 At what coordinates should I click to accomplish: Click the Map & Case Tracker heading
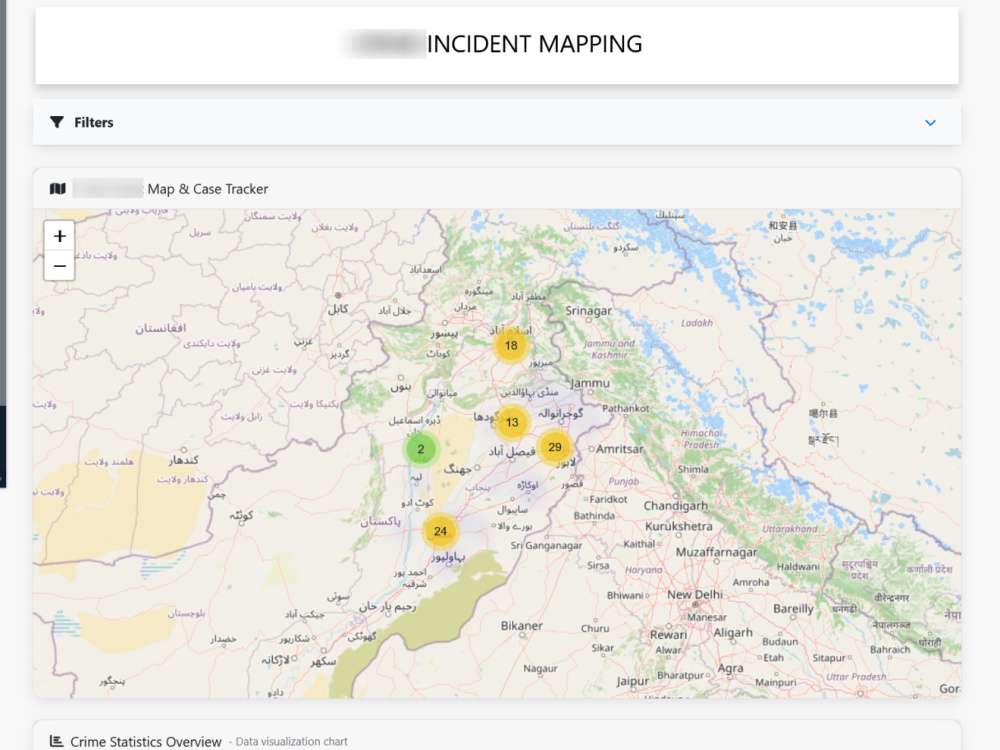point(208,189)
